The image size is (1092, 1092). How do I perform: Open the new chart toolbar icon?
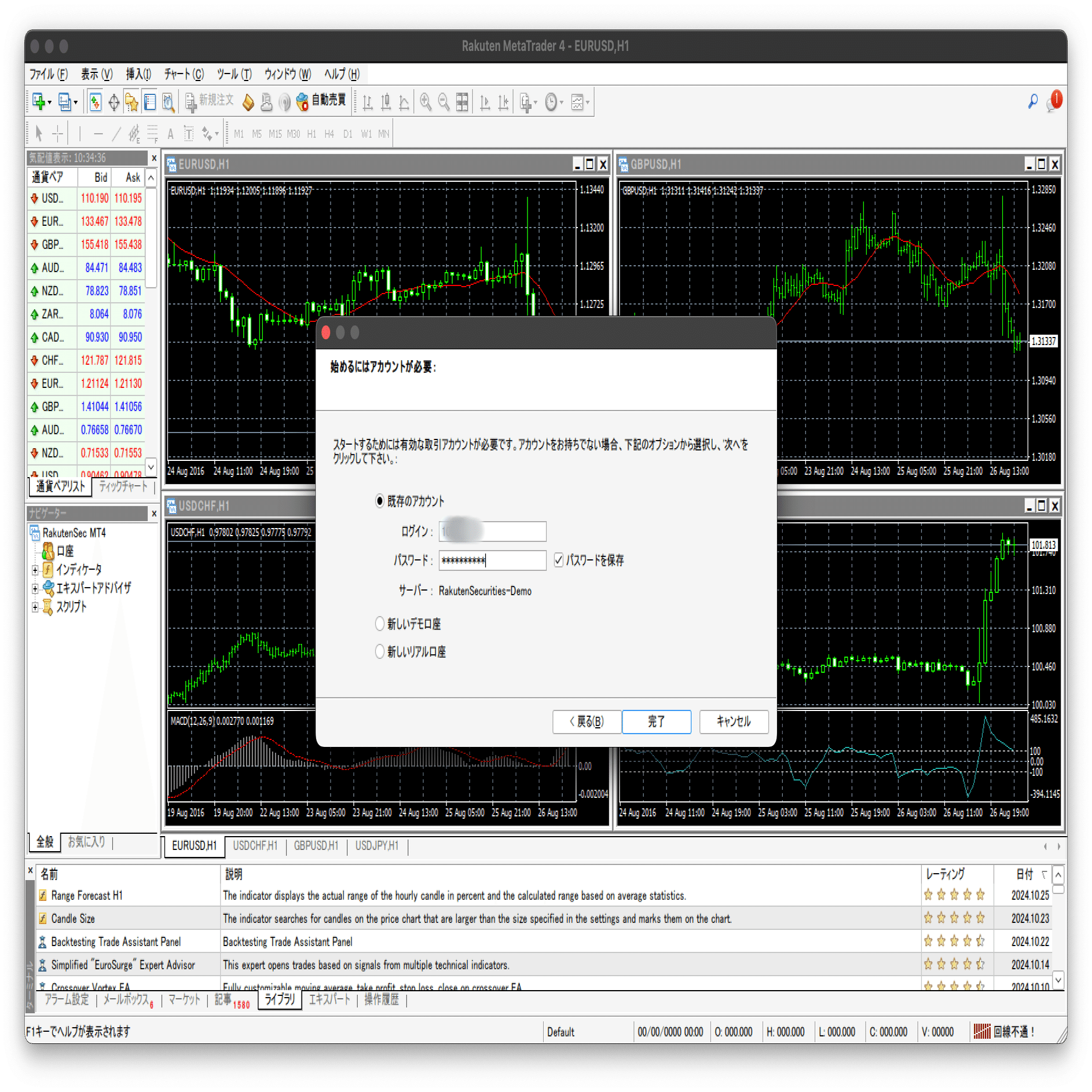click(38, 102)
